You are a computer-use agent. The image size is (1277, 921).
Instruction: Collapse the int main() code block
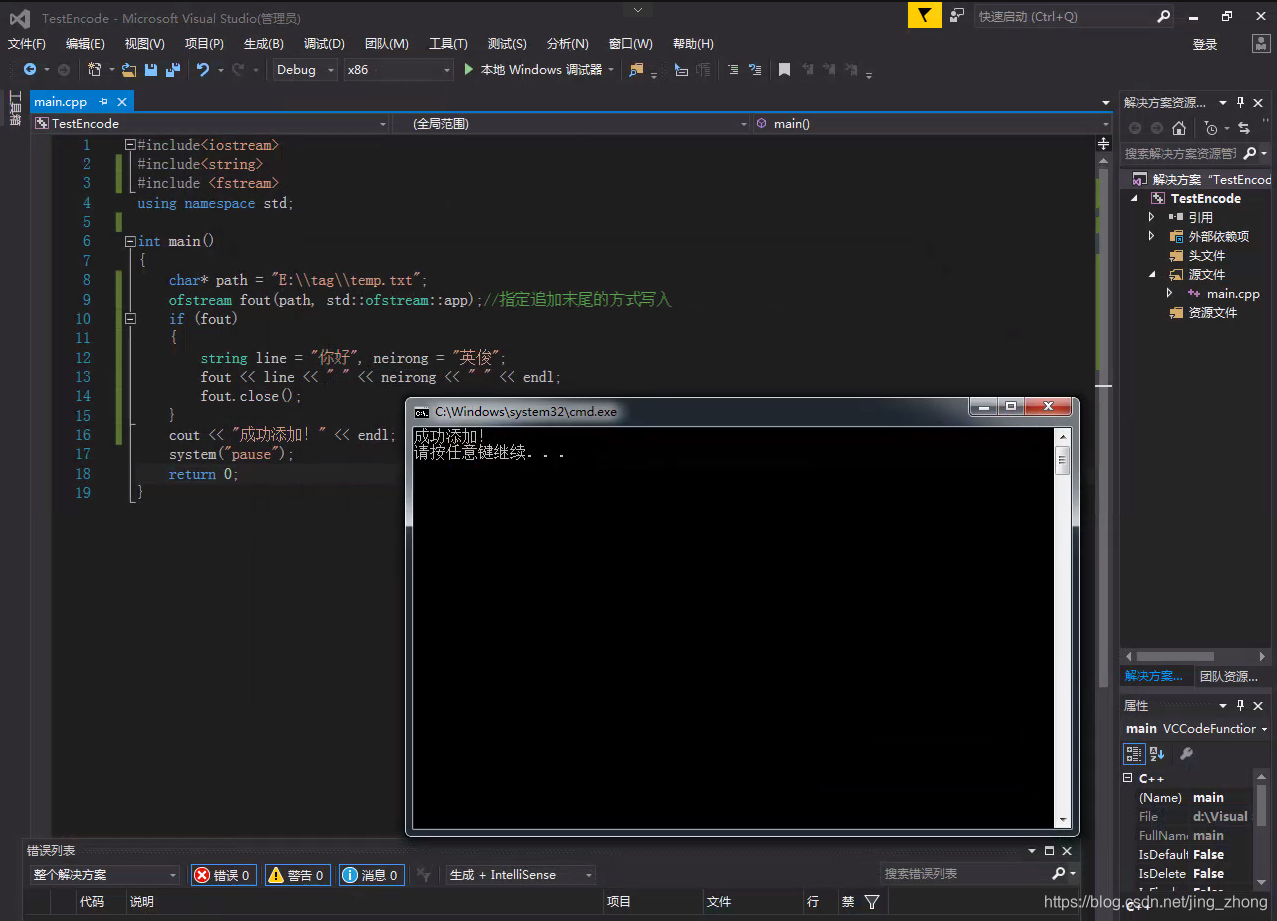[130, 241]
